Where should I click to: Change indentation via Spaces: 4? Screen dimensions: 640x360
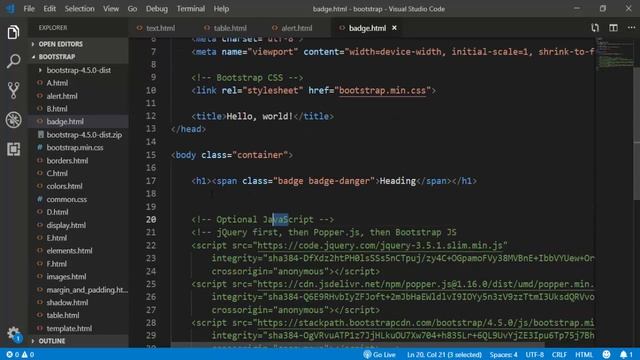[503, 354]
